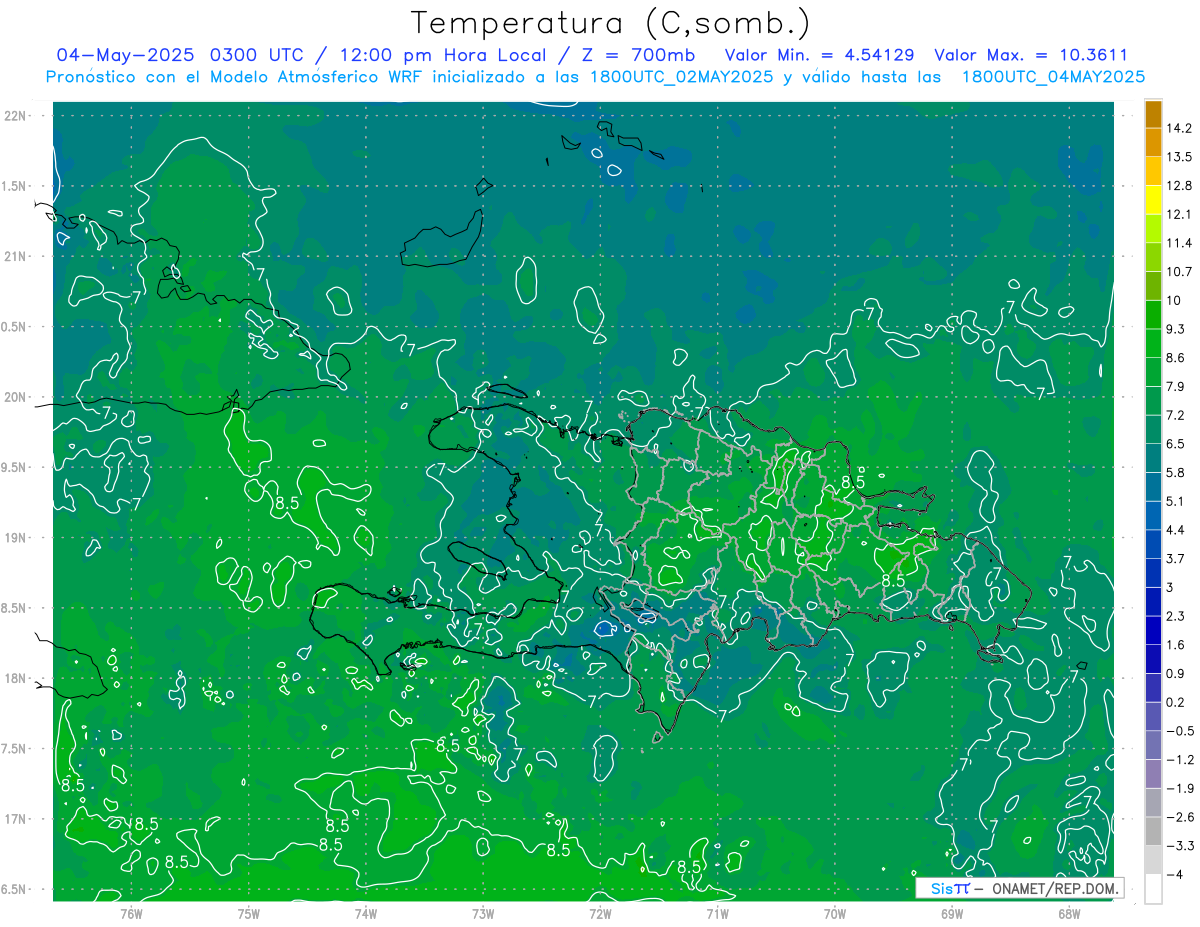Click the "69W" longitude axis label
The height and width of the screenshot is (927, 1200).
pyautogui.click(x=952, y=913)
